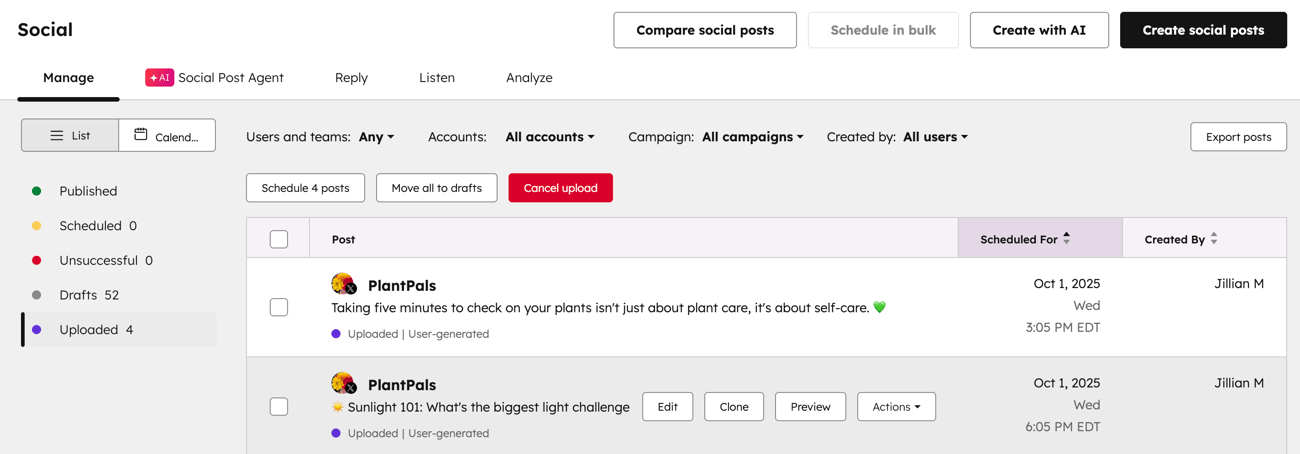Click 'Uploaded | User-generated' under Sunlight 101 post
The width and height of the screenshot is (1300, 454).
(418, 433)
